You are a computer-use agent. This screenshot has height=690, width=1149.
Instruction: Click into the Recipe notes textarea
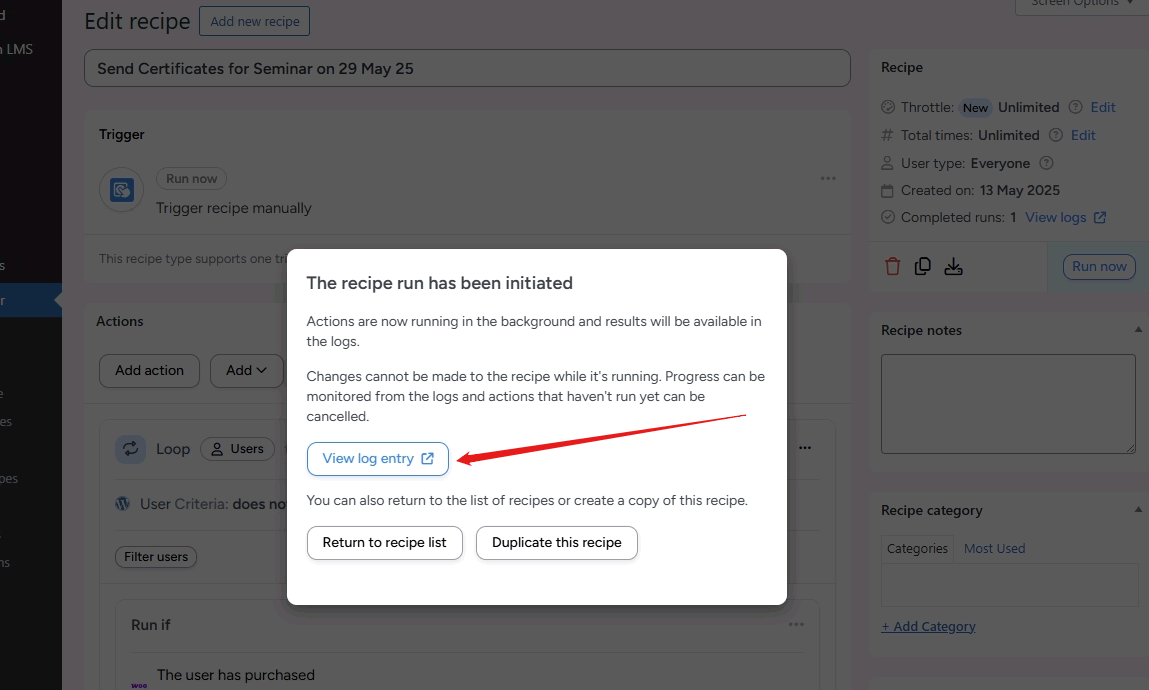1008,404
